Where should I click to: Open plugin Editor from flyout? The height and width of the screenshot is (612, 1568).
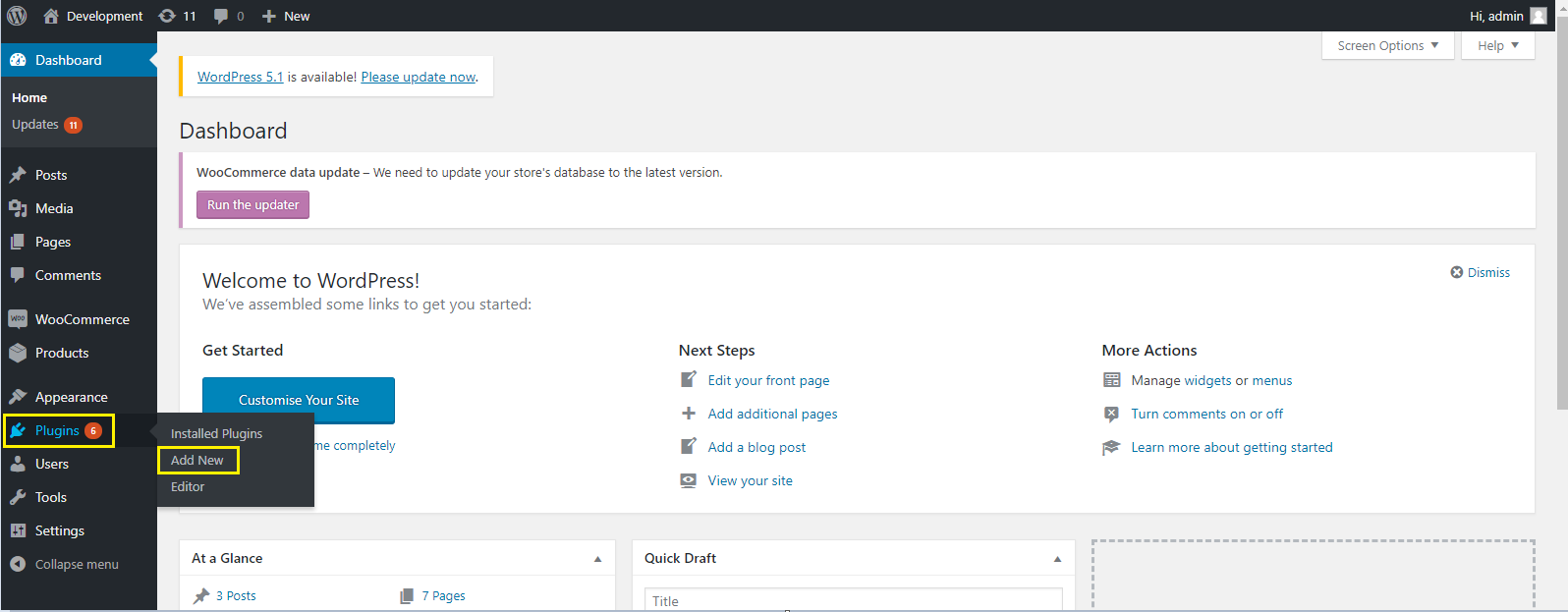(188, 486)
